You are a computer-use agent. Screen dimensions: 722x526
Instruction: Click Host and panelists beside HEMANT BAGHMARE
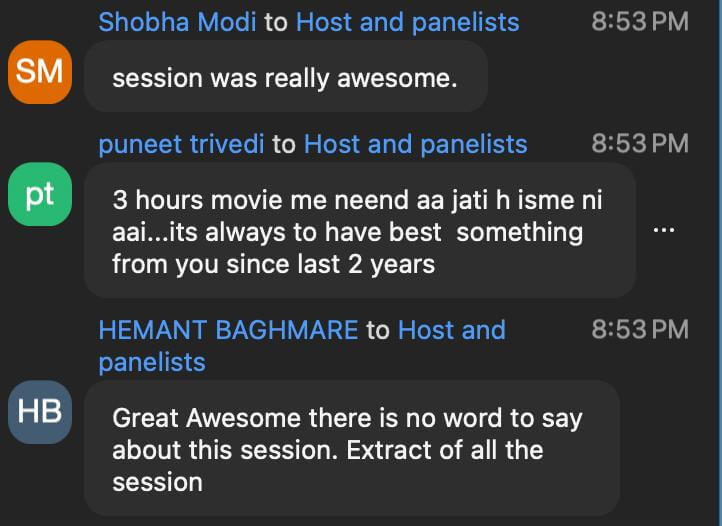[x=452, y=330]
